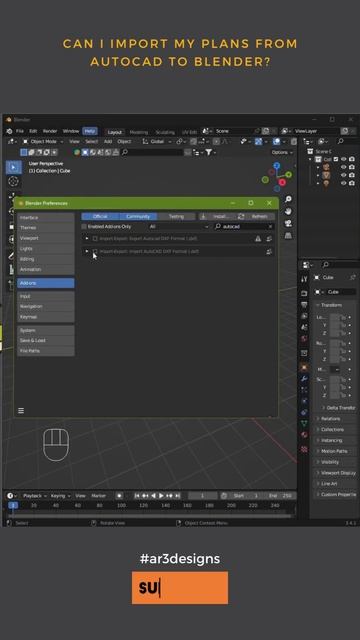The height and width of the screenshot is (640, 360).
Task: Select the 3D Cursor tool
Action: tap(13, 181)
